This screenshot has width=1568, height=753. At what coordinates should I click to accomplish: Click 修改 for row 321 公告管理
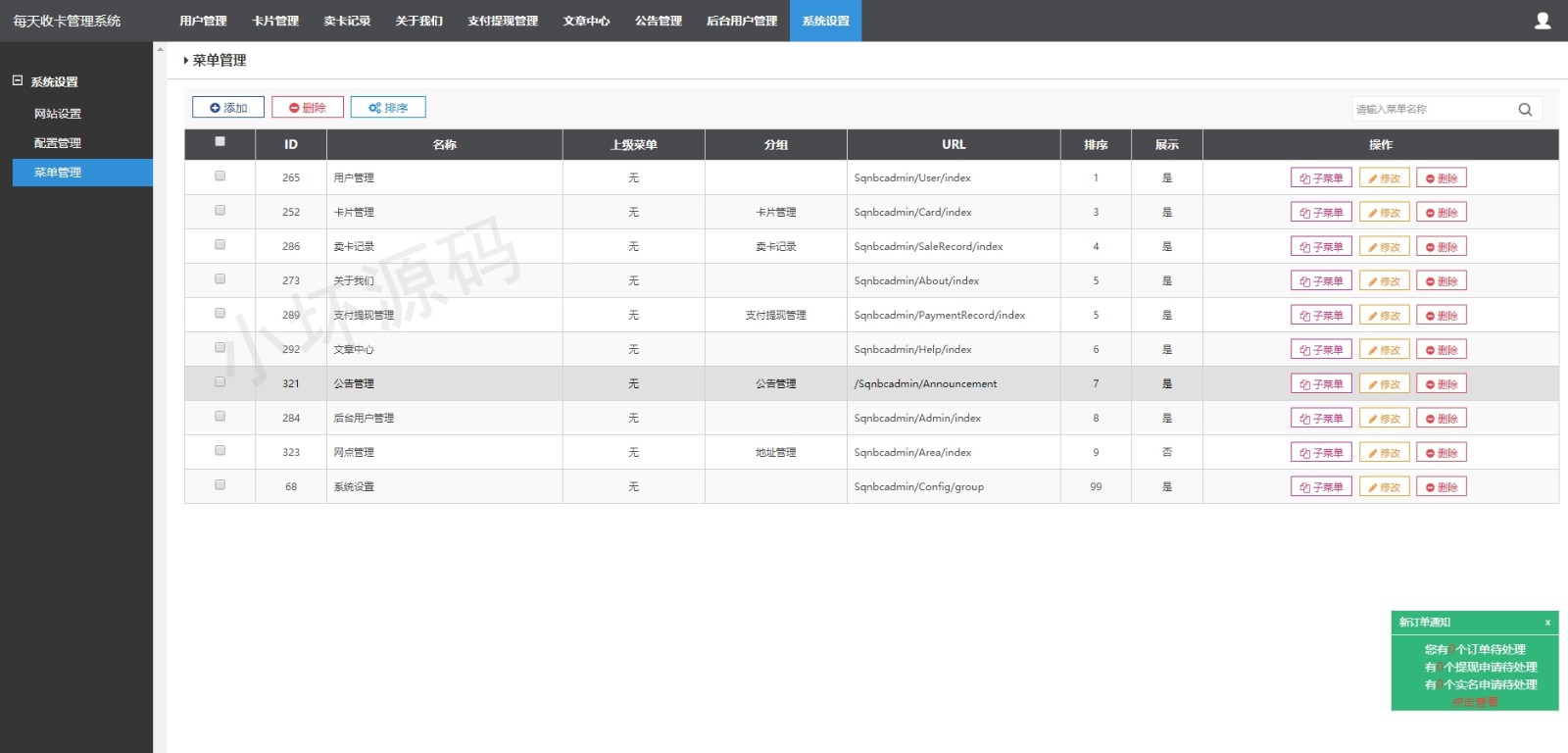[x=1385, y=384]
